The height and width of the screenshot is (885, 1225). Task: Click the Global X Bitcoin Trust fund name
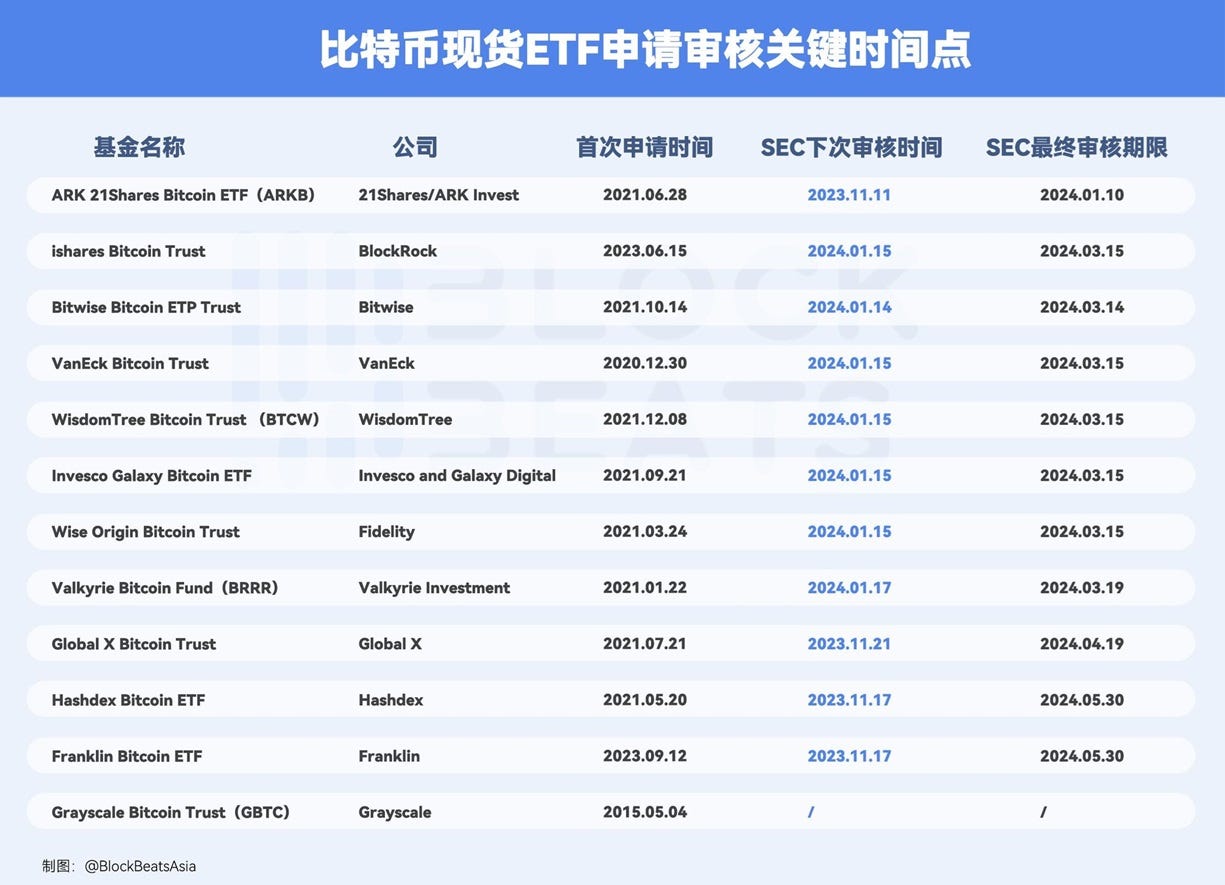click(x=134, y=643)
